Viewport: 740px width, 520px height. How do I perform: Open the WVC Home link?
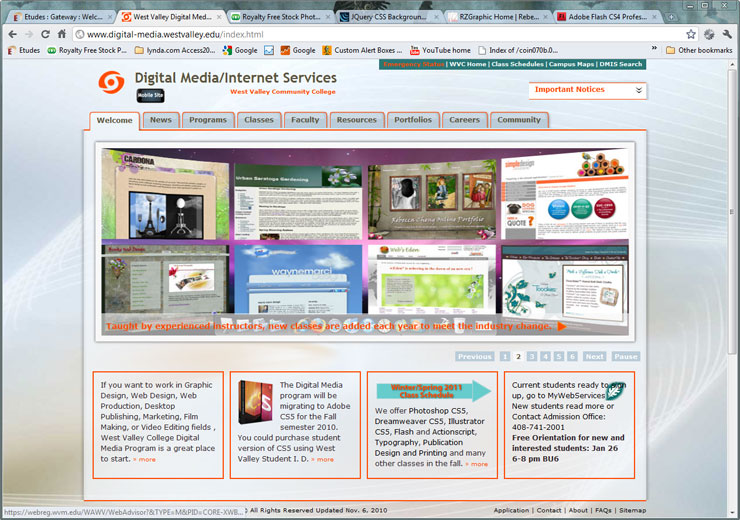468,64
